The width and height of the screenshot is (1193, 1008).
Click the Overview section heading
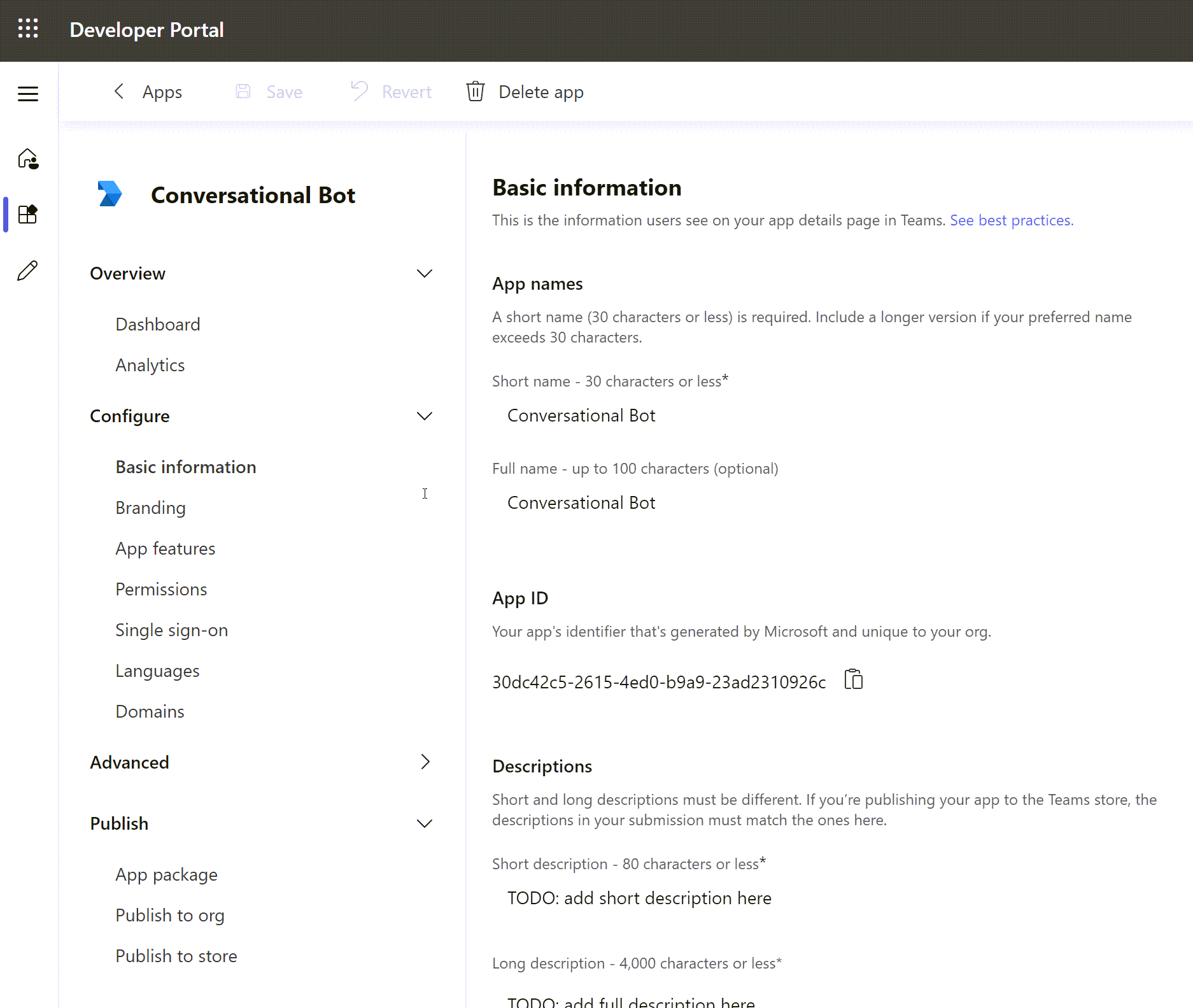pyautogui.click(x=128, y=273)
